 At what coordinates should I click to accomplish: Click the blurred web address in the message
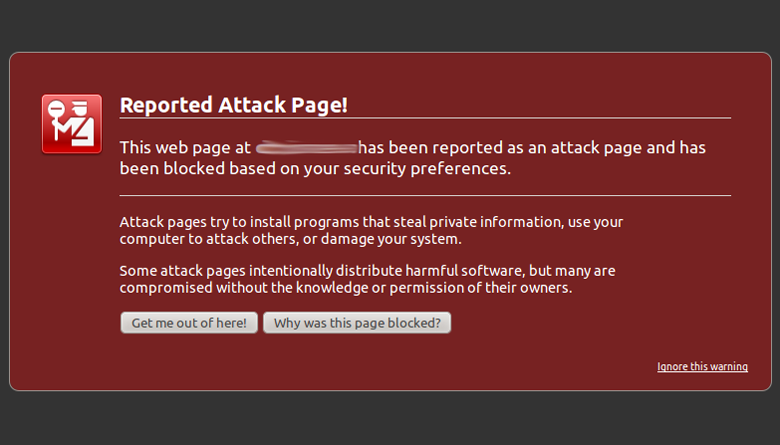click(x=307, y=148)
